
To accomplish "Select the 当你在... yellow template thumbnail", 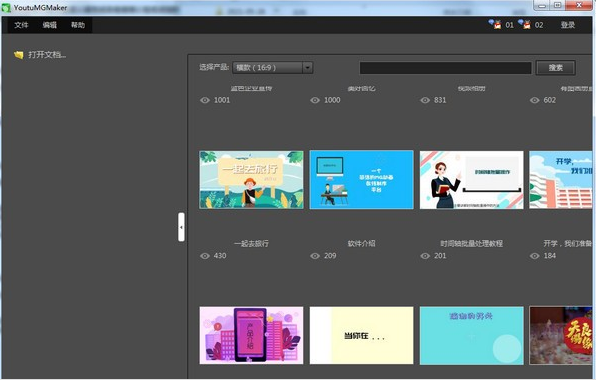I will [x=361, y=336].
